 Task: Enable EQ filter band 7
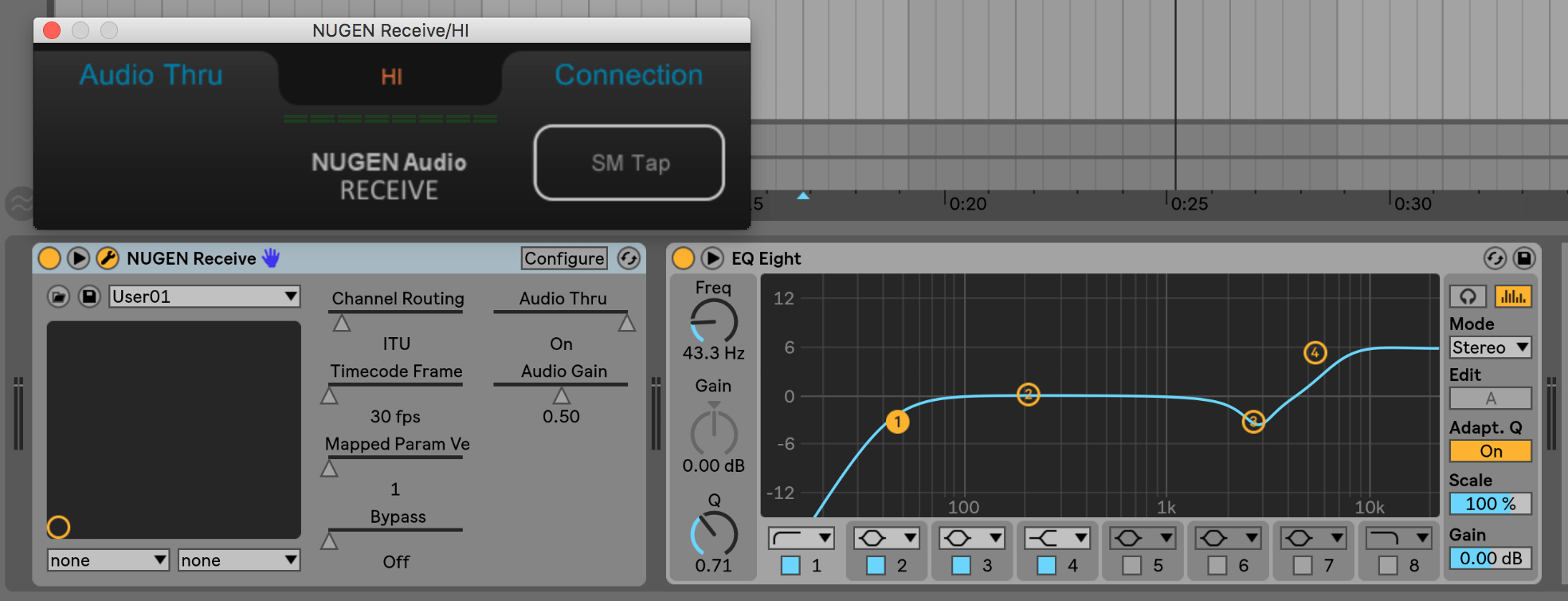coord(1303,565)
